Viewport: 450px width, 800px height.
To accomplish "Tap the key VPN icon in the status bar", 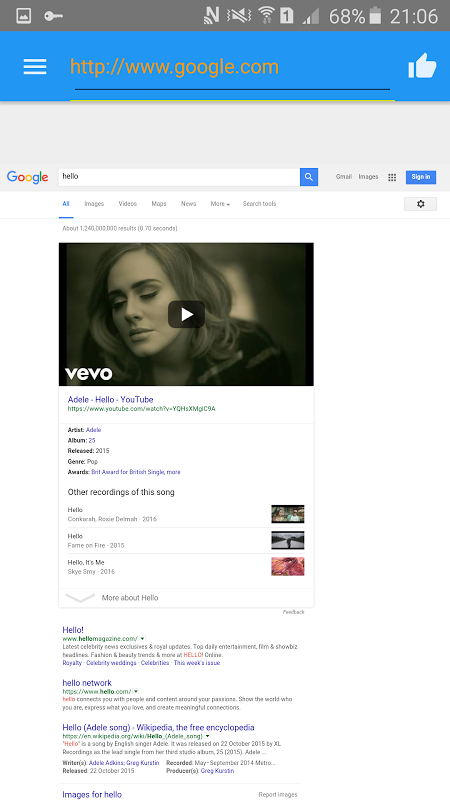I will pyautogui.click(x=54, y=16).
